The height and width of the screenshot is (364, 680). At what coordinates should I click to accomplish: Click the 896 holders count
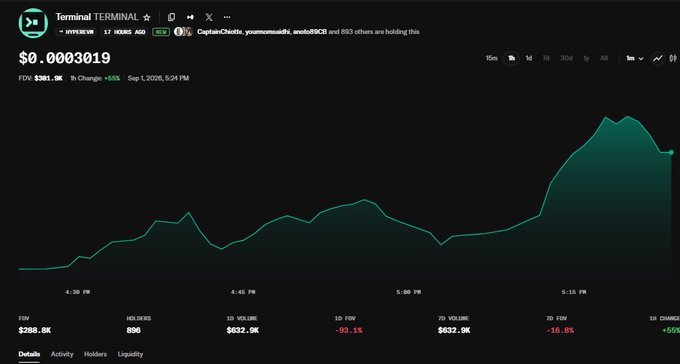coord(134,330)
